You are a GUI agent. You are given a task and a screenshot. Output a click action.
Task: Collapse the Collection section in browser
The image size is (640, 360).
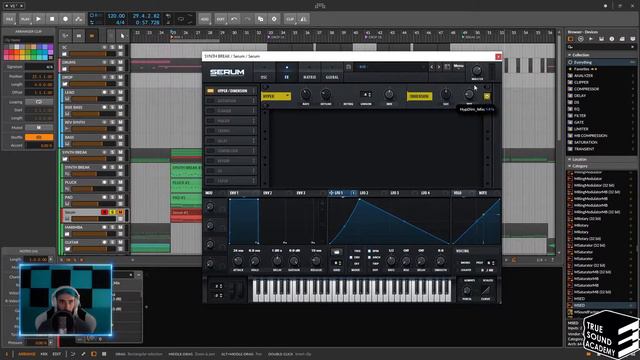point(570,55)
